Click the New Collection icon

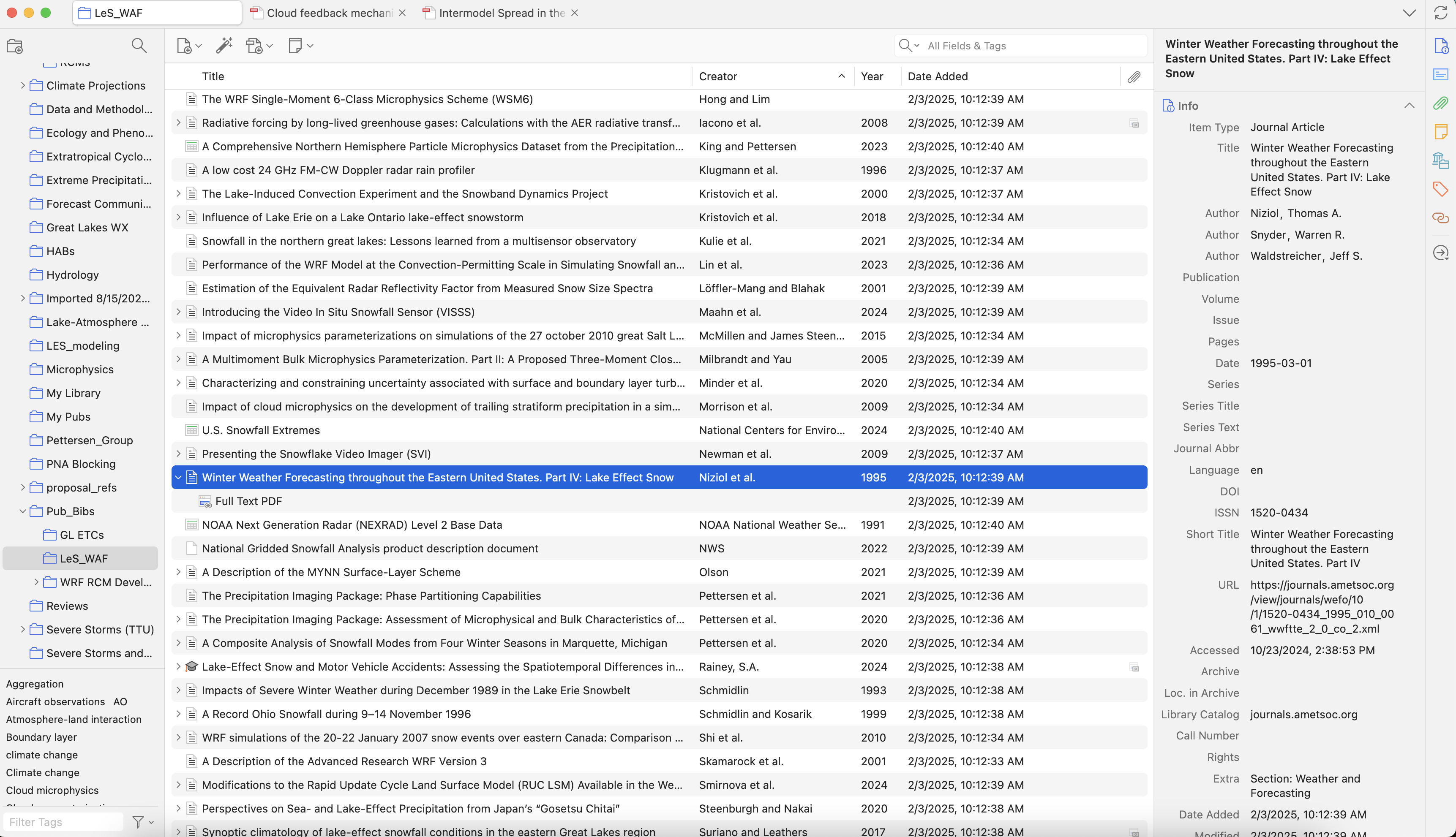[14, 46]
